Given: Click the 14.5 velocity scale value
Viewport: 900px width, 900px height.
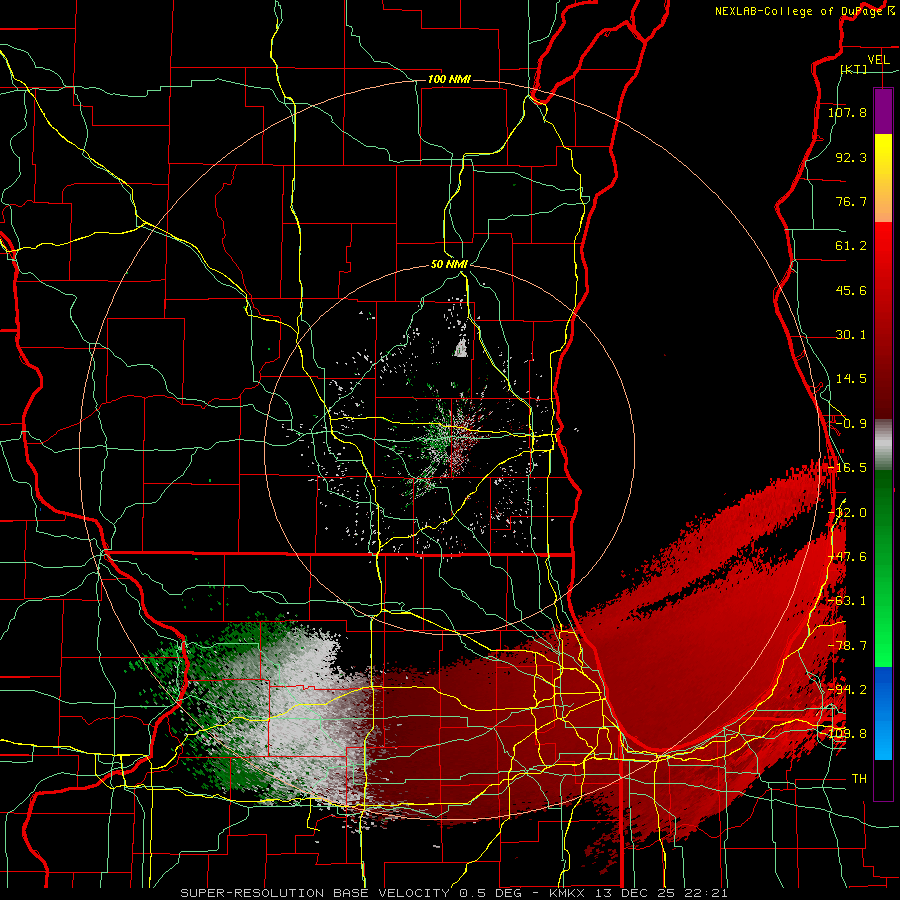Looking at the screenshot, I should (x=851, y=379).
